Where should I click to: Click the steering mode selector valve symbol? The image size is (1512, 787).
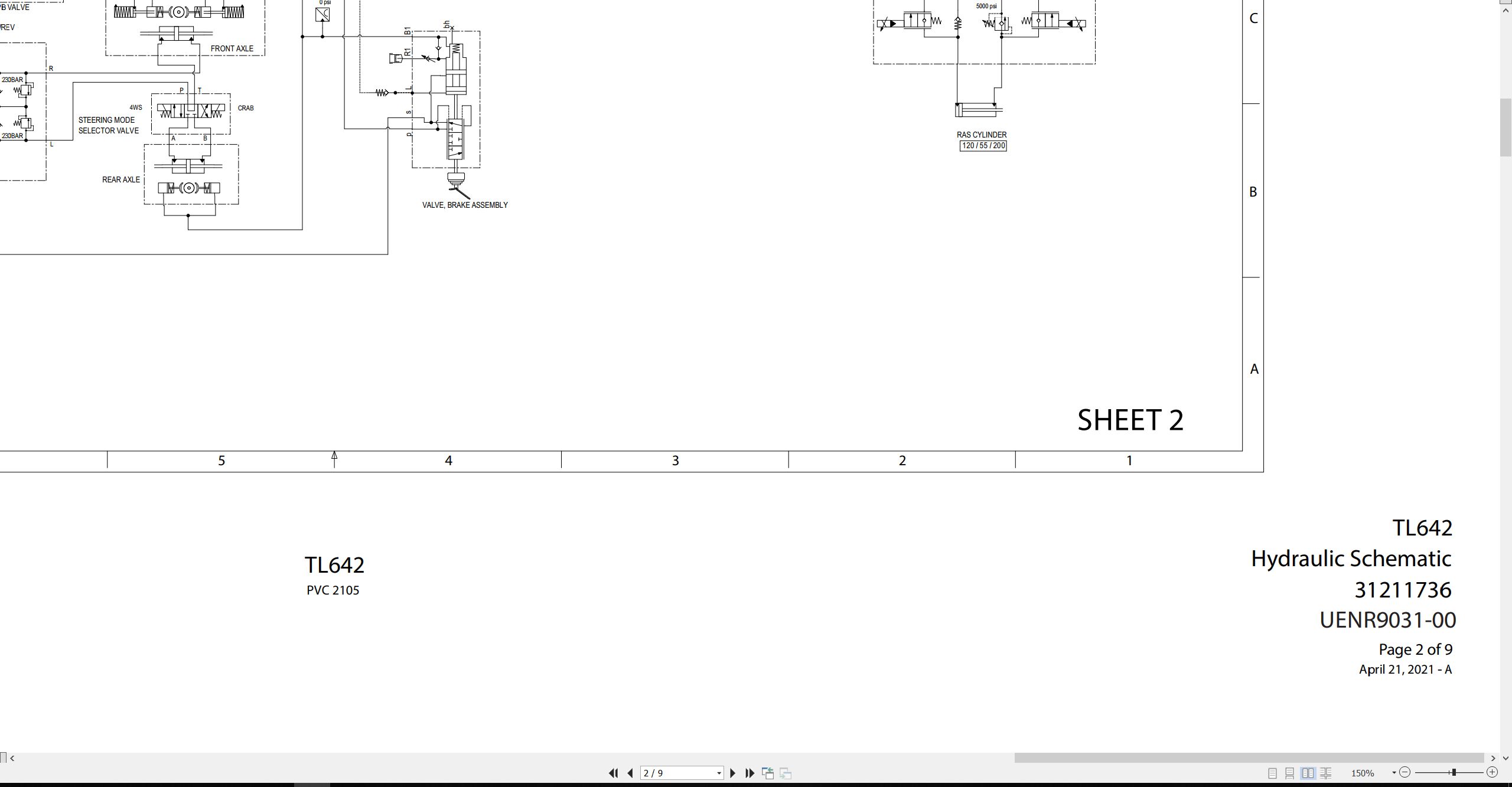[x=191, y=110]
